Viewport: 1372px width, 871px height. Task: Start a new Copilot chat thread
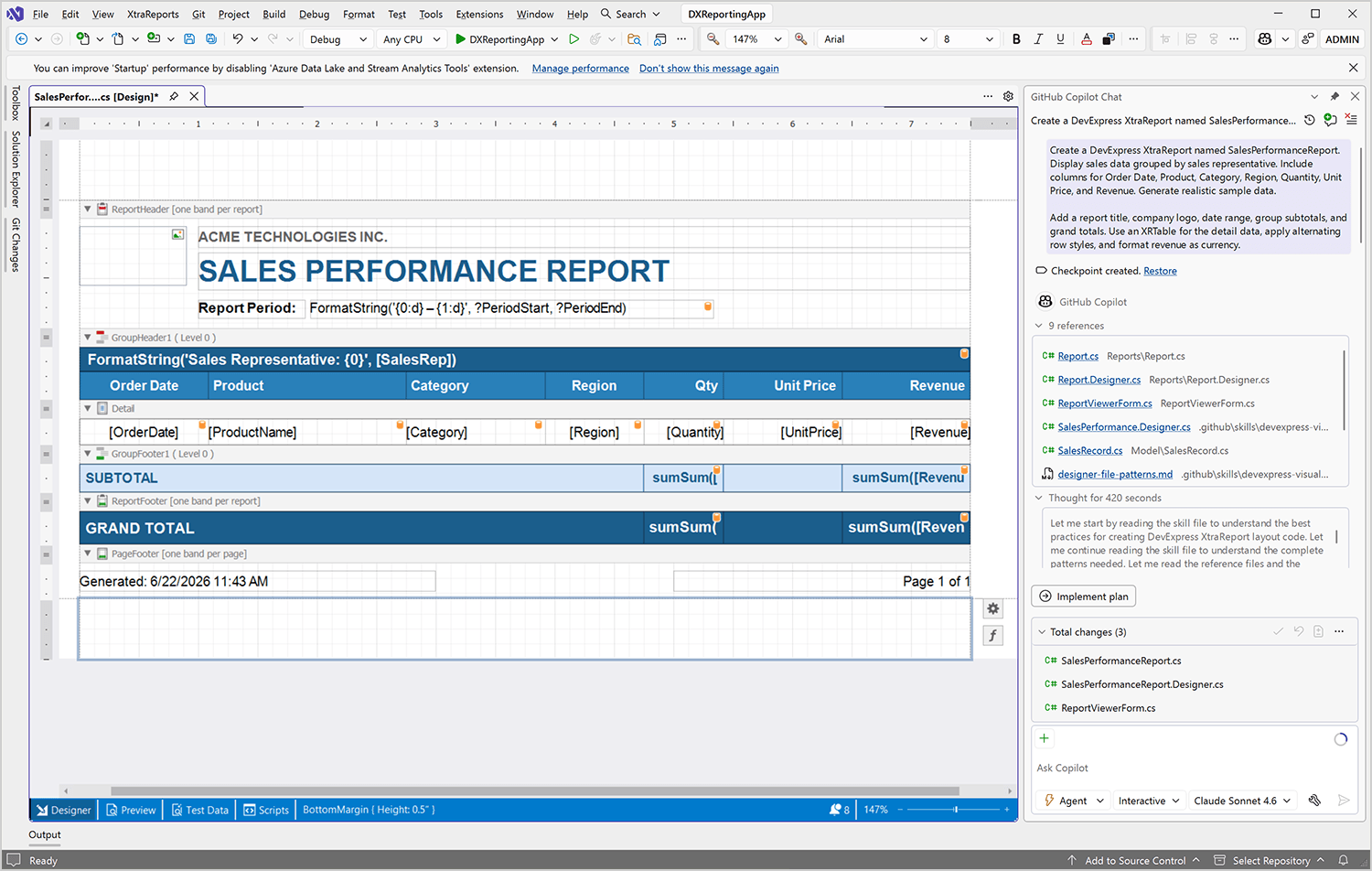pyautogui.click(x=1330, y=120)
